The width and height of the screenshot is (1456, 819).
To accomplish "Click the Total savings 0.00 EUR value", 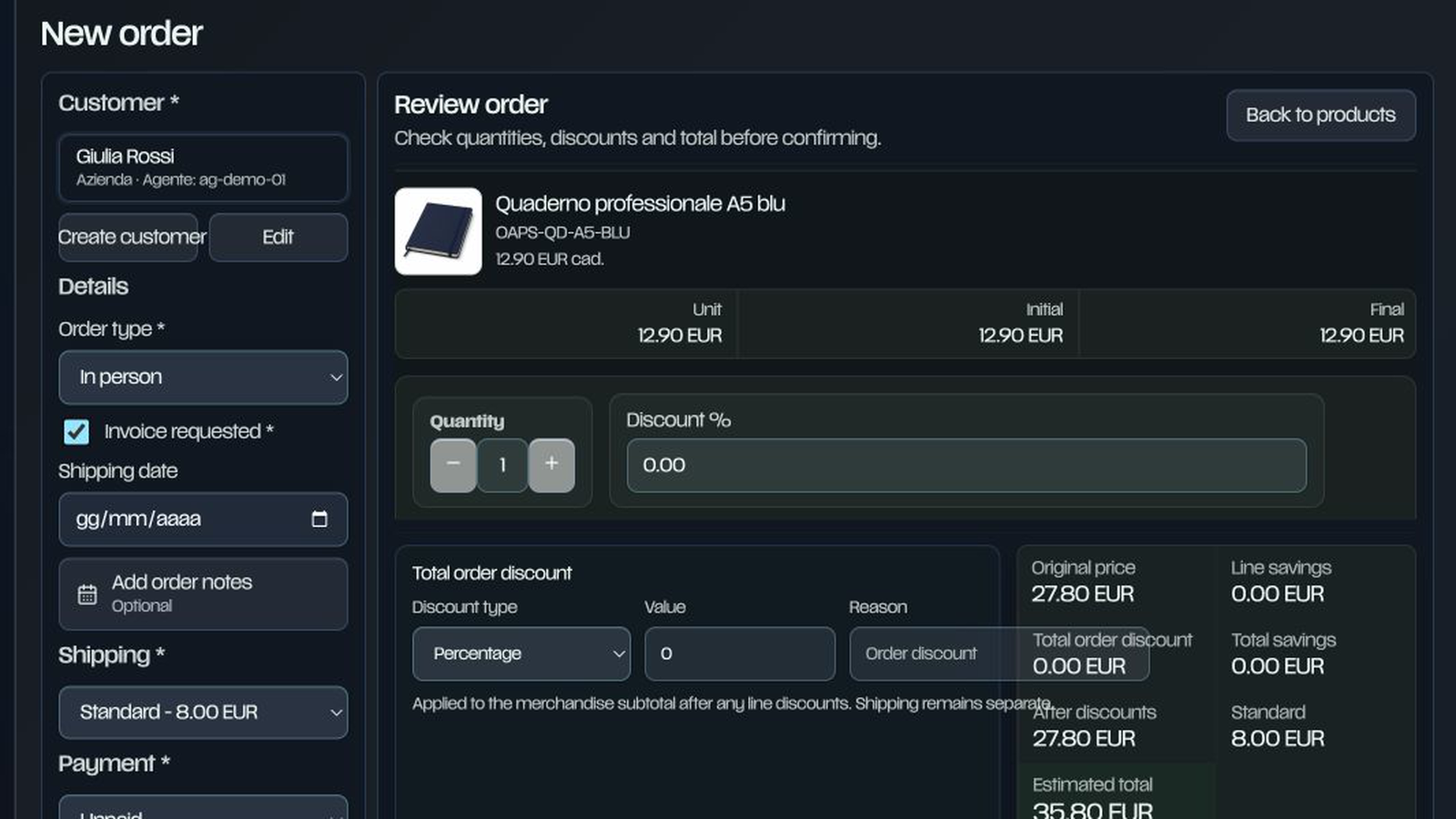I will (1278, 666).
